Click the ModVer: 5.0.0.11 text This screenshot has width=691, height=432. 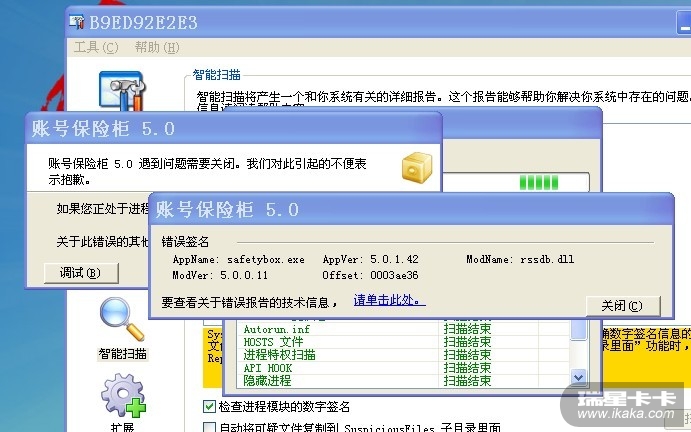[x=220, y=276]
